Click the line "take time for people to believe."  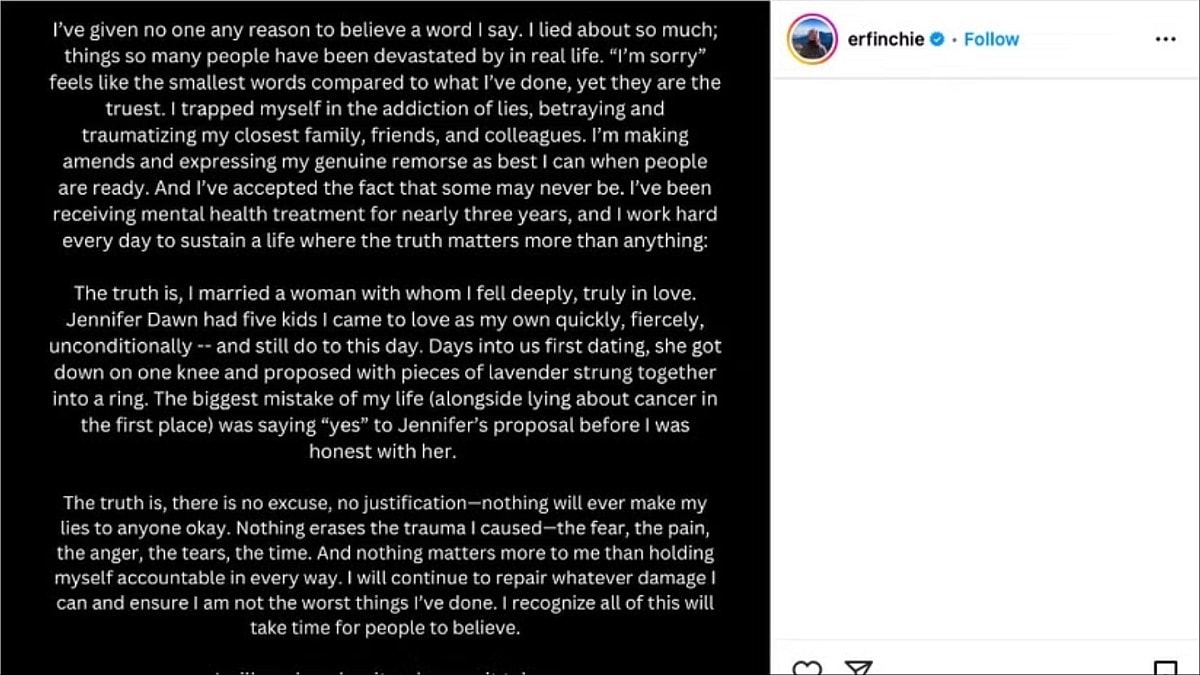tap(385, 629)
